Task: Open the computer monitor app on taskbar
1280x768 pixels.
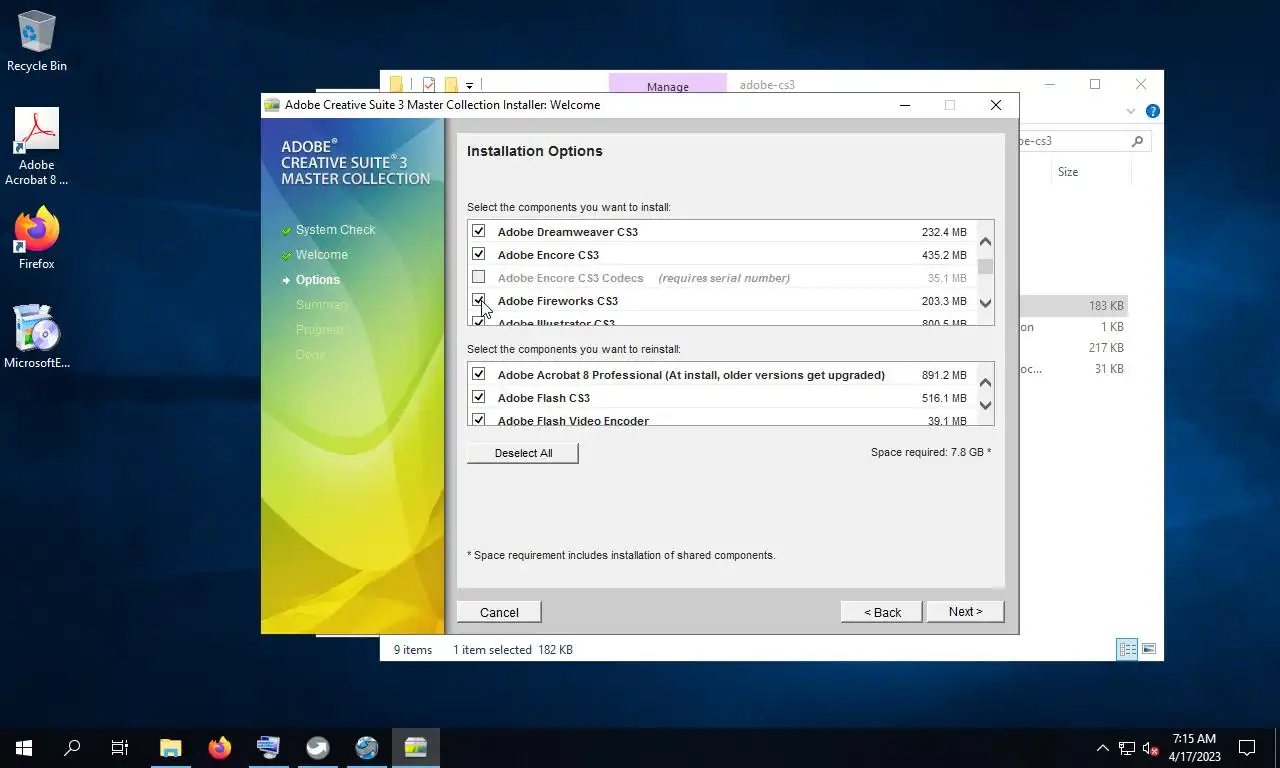Action: click(x=268, y=747)
